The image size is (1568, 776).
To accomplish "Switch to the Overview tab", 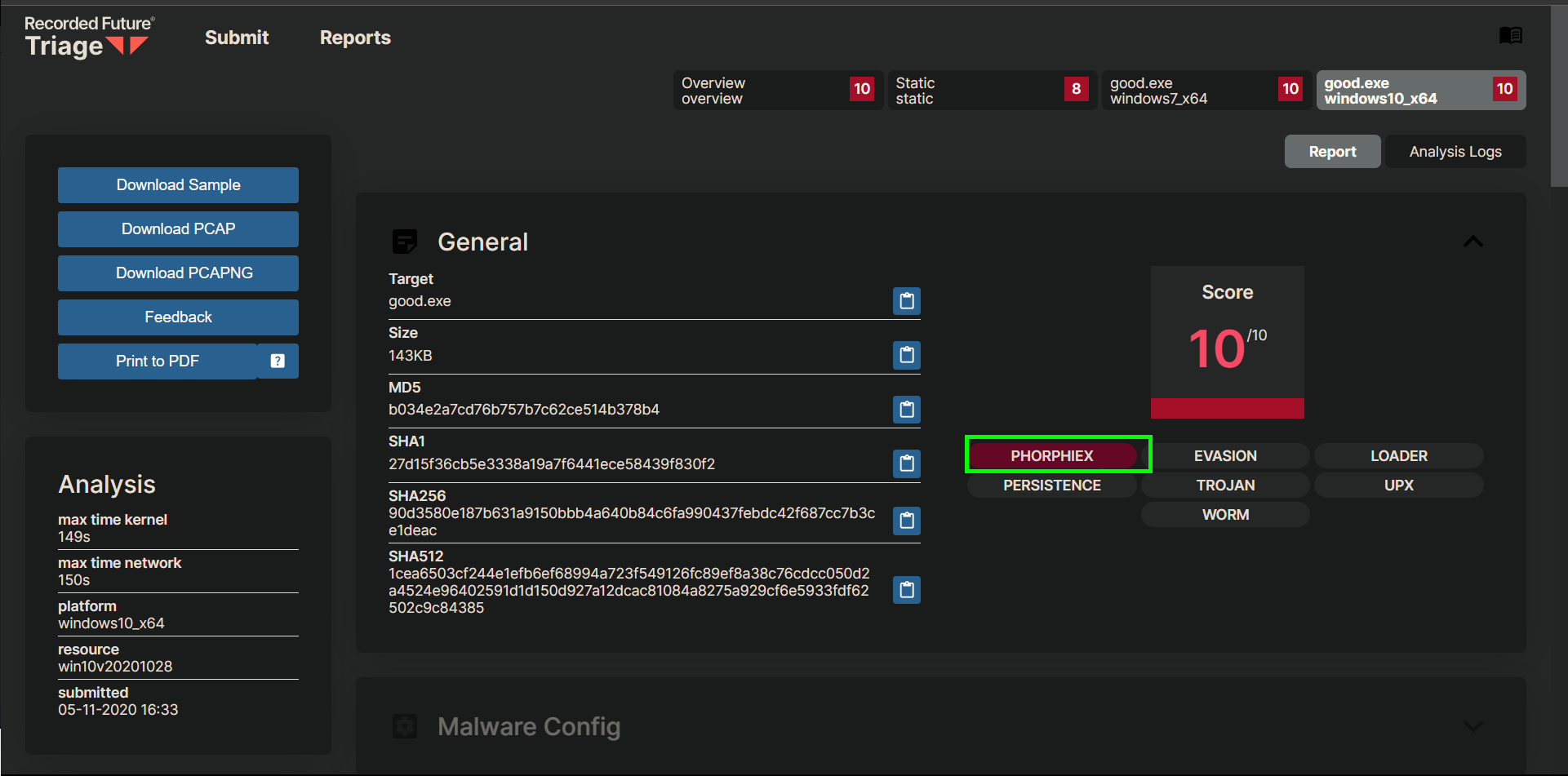I will click(777, 90).
